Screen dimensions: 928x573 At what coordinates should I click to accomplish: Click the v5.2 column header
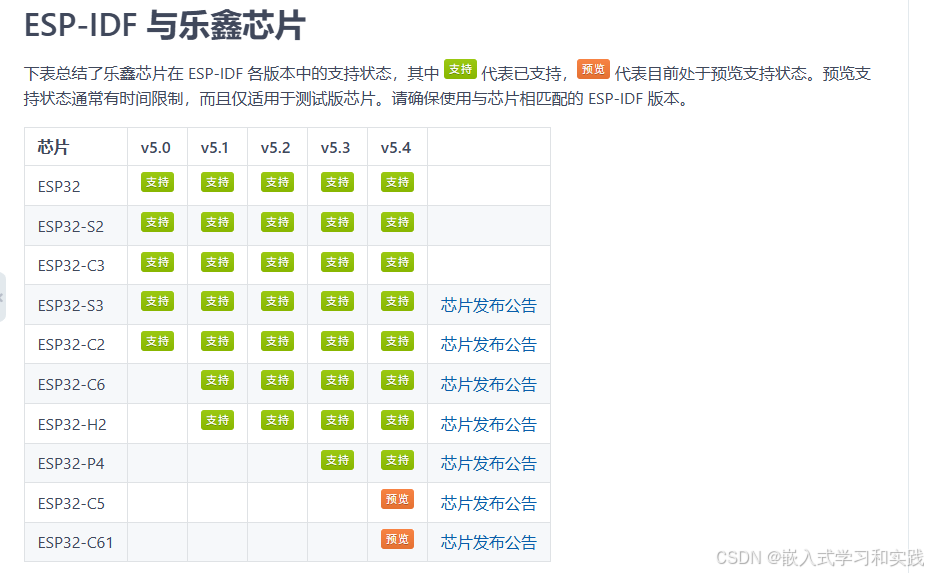[x=276, y=148]
